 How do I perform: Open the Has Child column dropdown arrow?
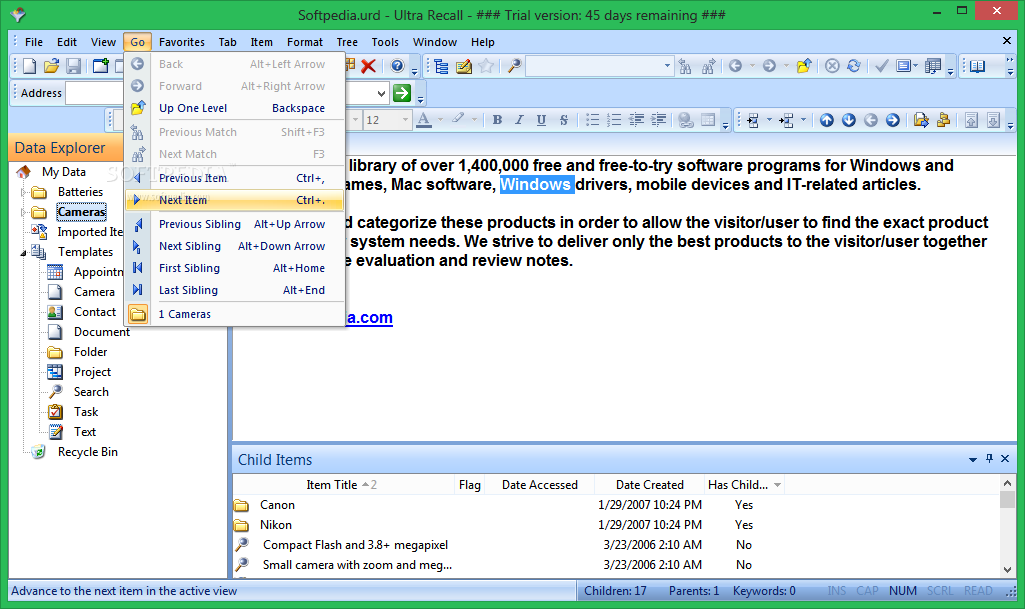click(777, 485)
